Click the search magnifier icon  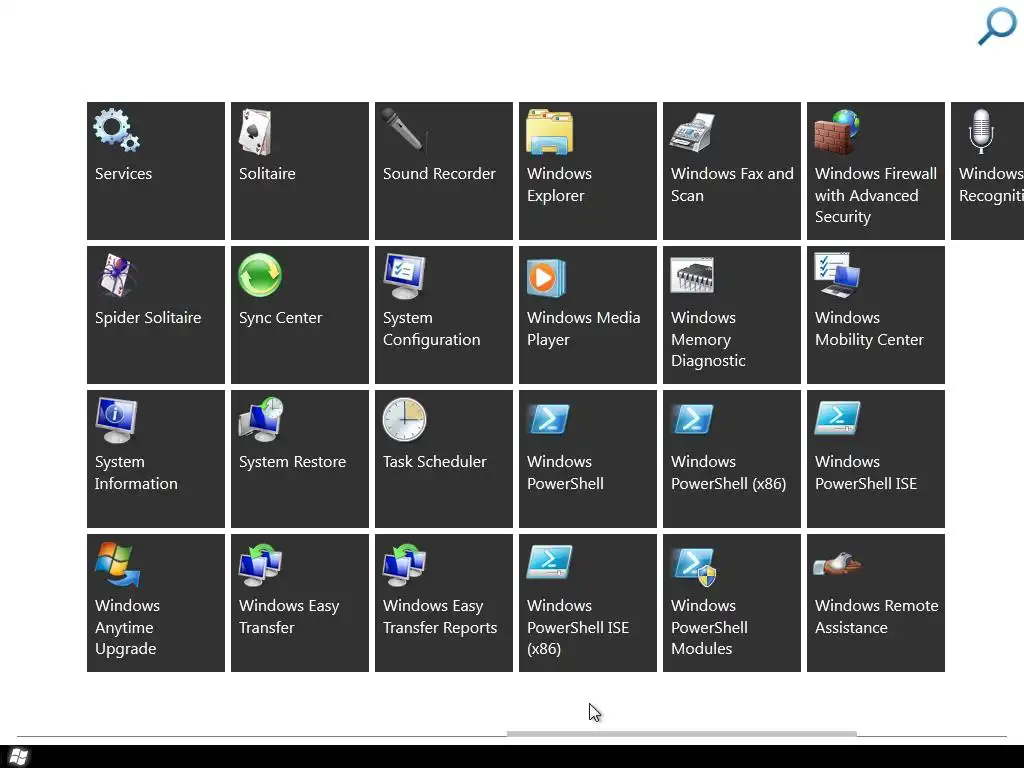[997, 26]
